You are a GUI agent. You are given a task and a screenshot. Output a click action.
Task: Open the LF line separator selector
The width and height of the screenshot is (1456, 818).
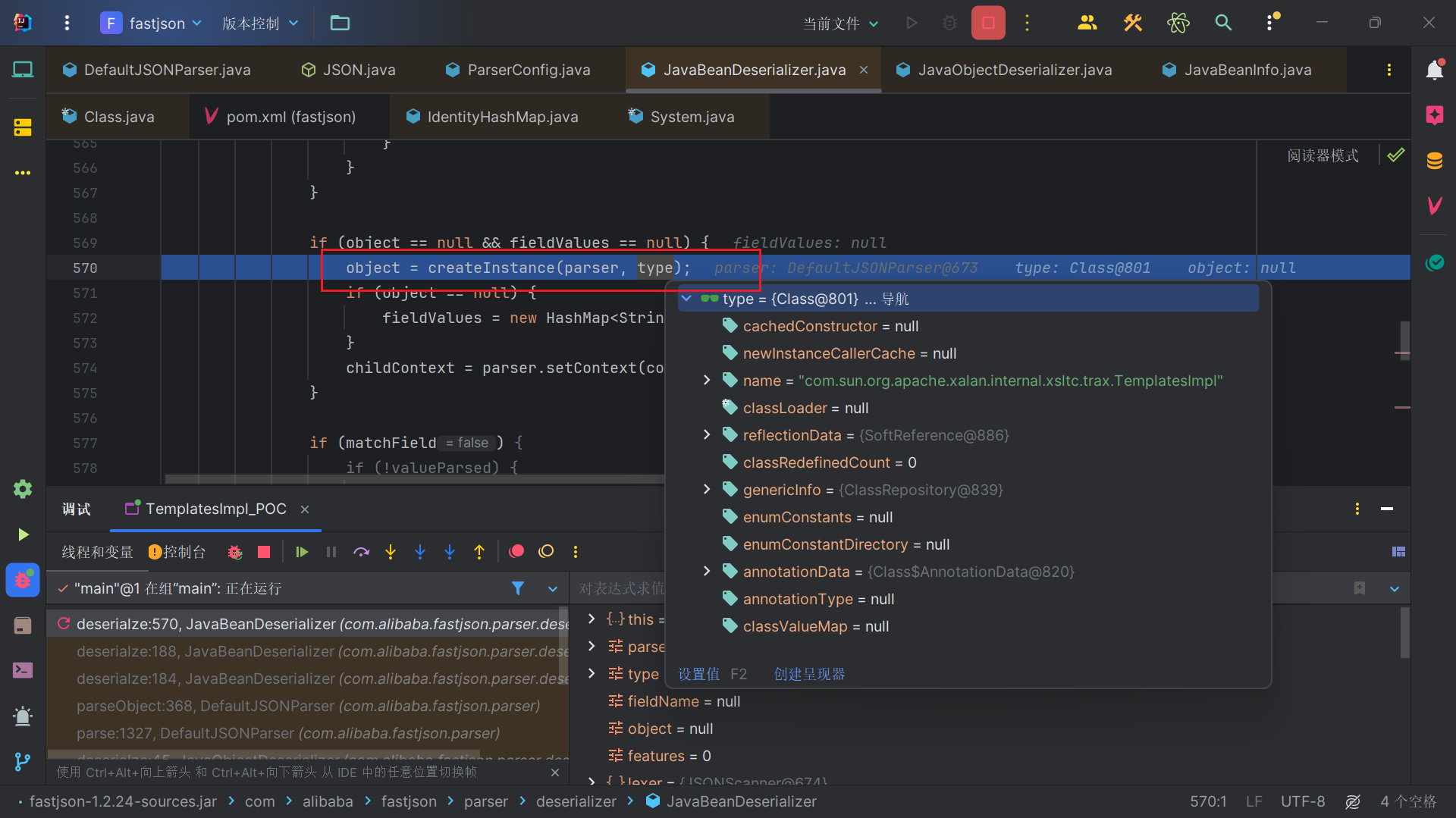pos(1254,801)
